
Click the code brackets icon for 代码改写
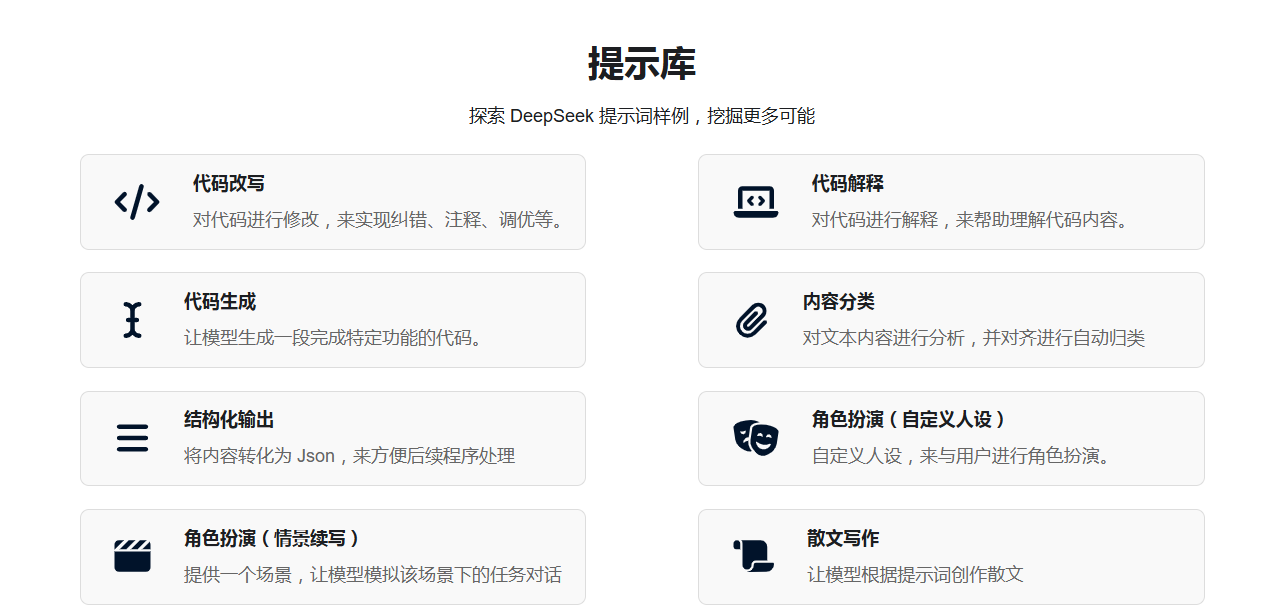click(x=137, y=202)
